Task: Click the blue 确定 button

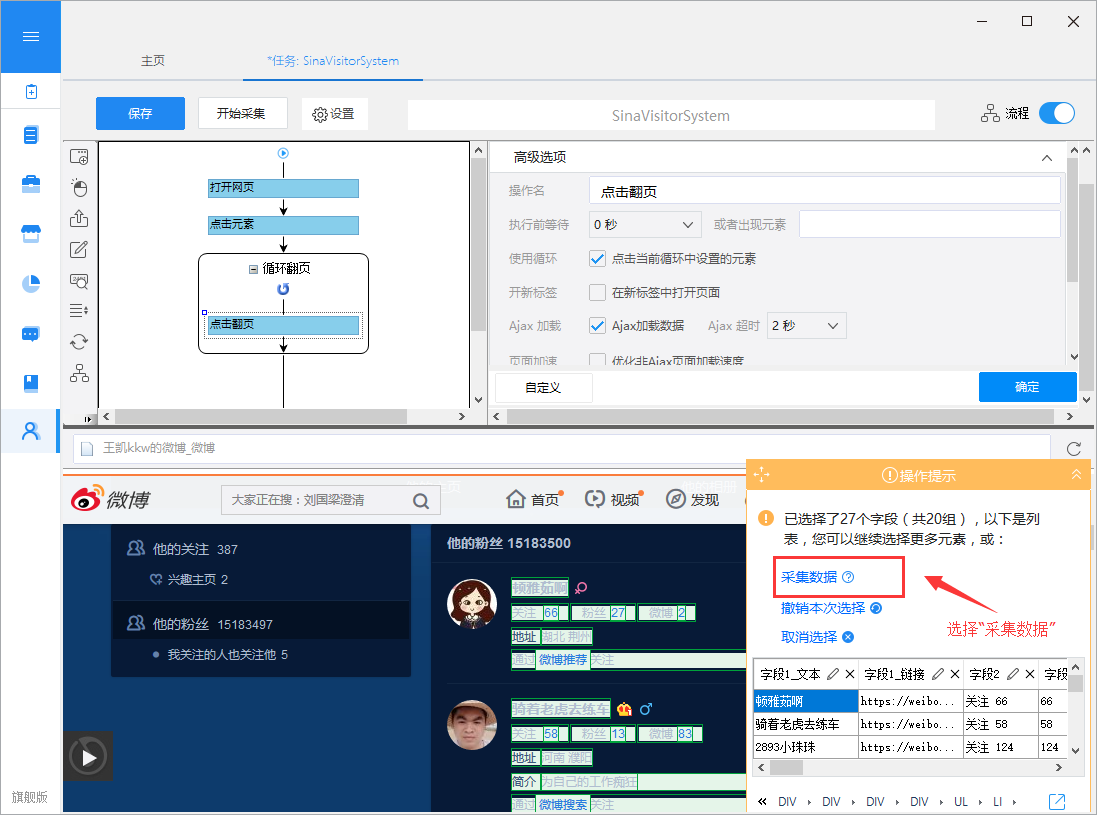Action: click(1027, 387)
